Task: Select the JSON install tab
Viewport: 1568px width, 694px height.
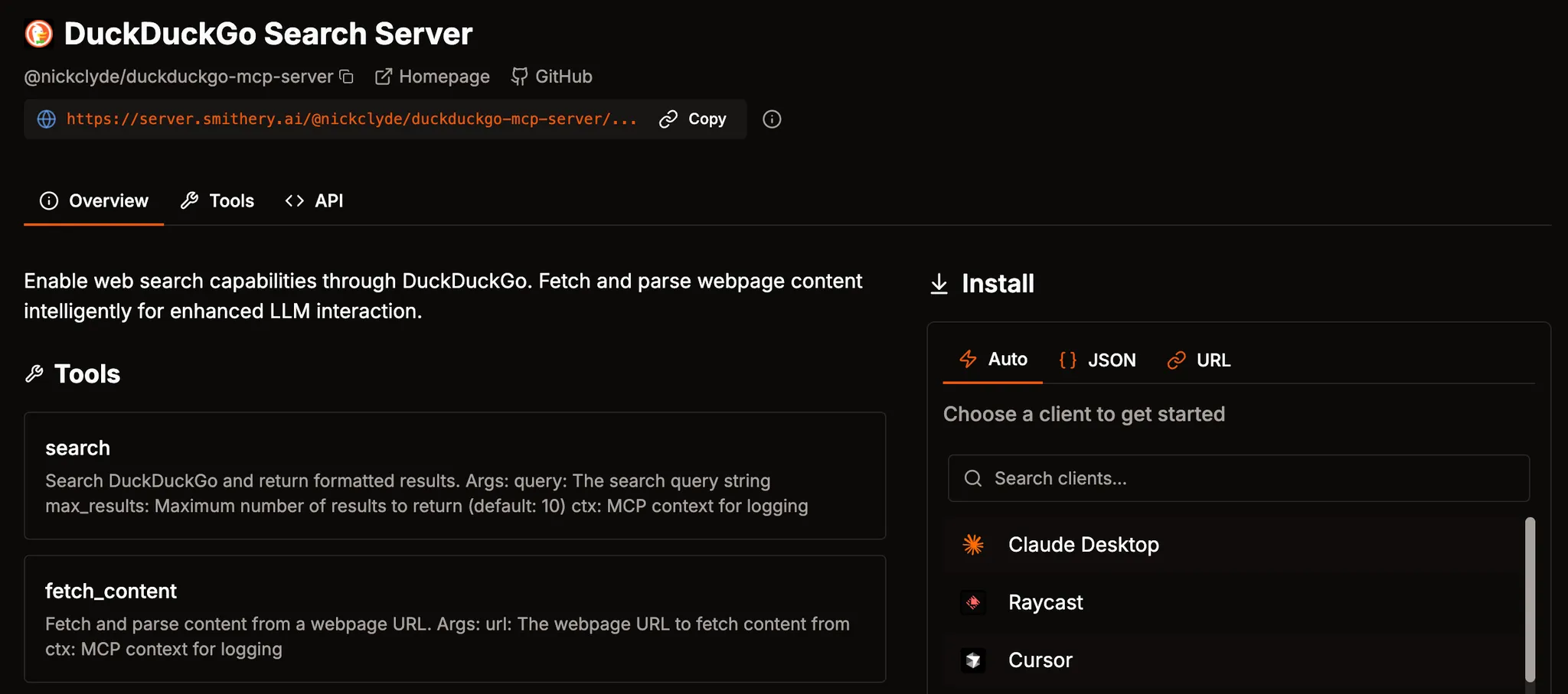Action: [1097, 360]
